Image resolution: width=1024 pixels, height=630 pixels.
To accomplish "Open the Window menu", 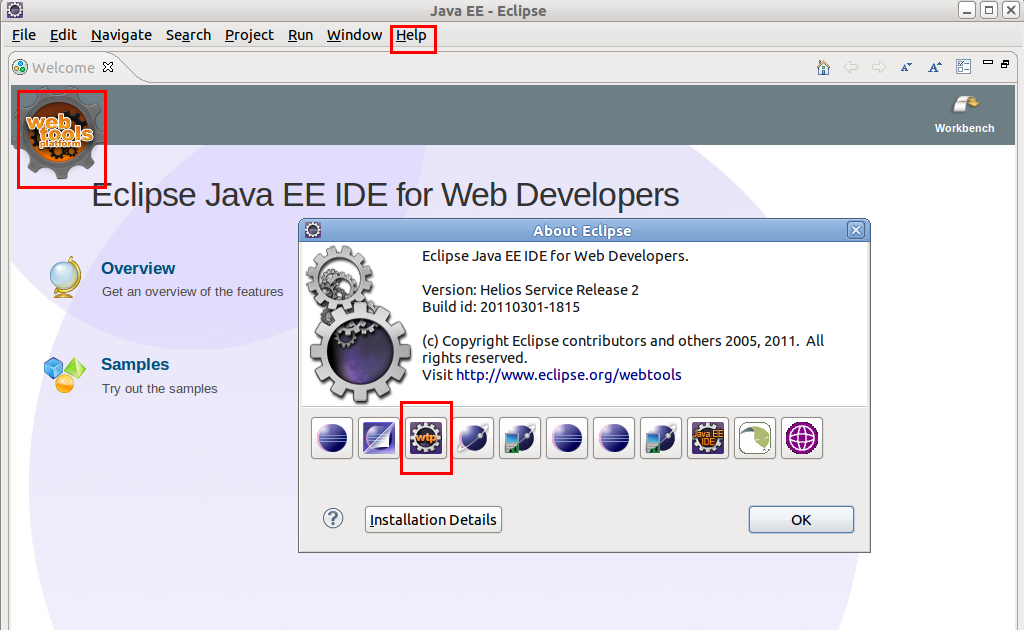I will [354, 35].
